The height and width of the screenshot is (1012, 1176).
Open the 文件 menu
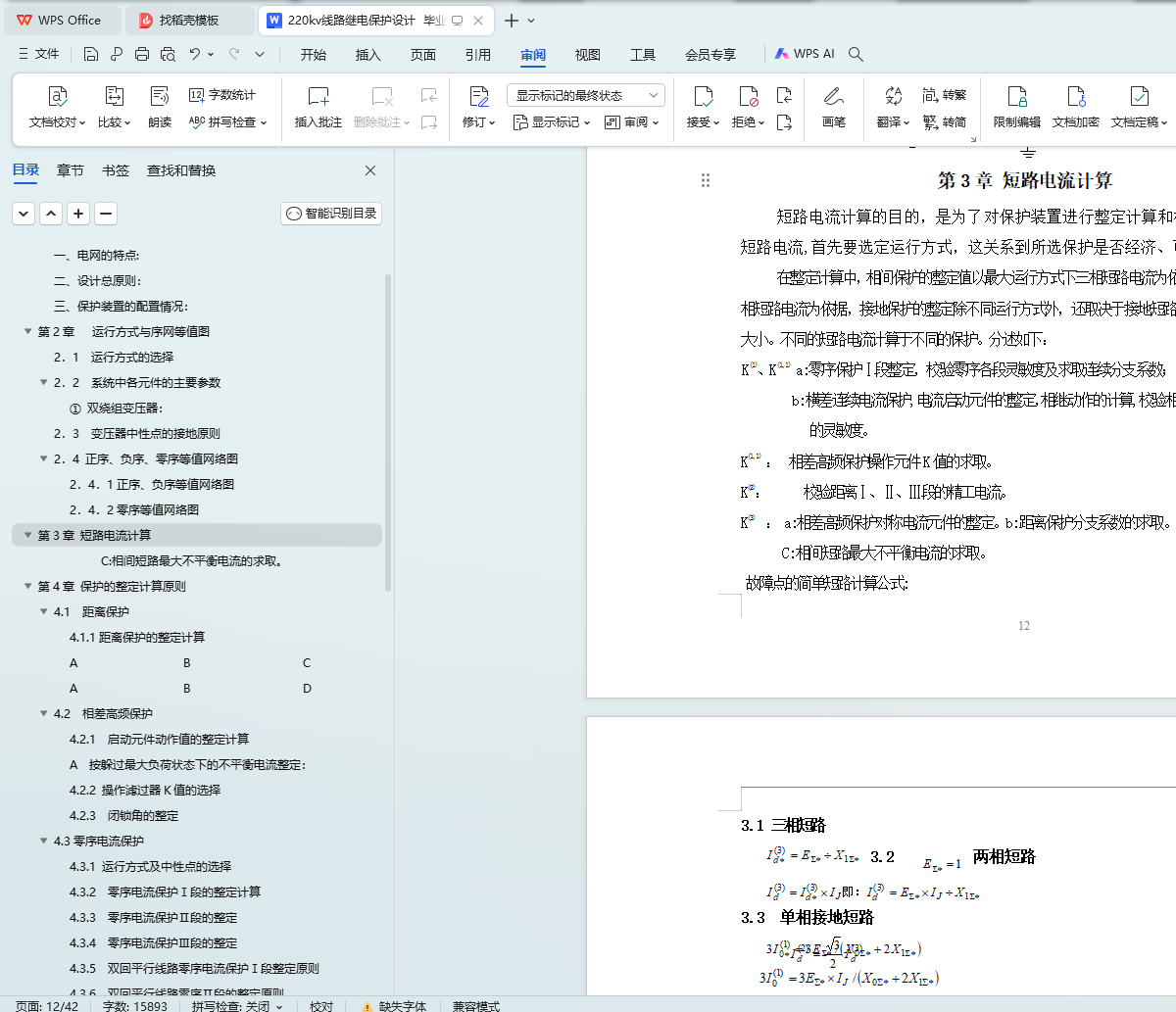pos(39,54)
